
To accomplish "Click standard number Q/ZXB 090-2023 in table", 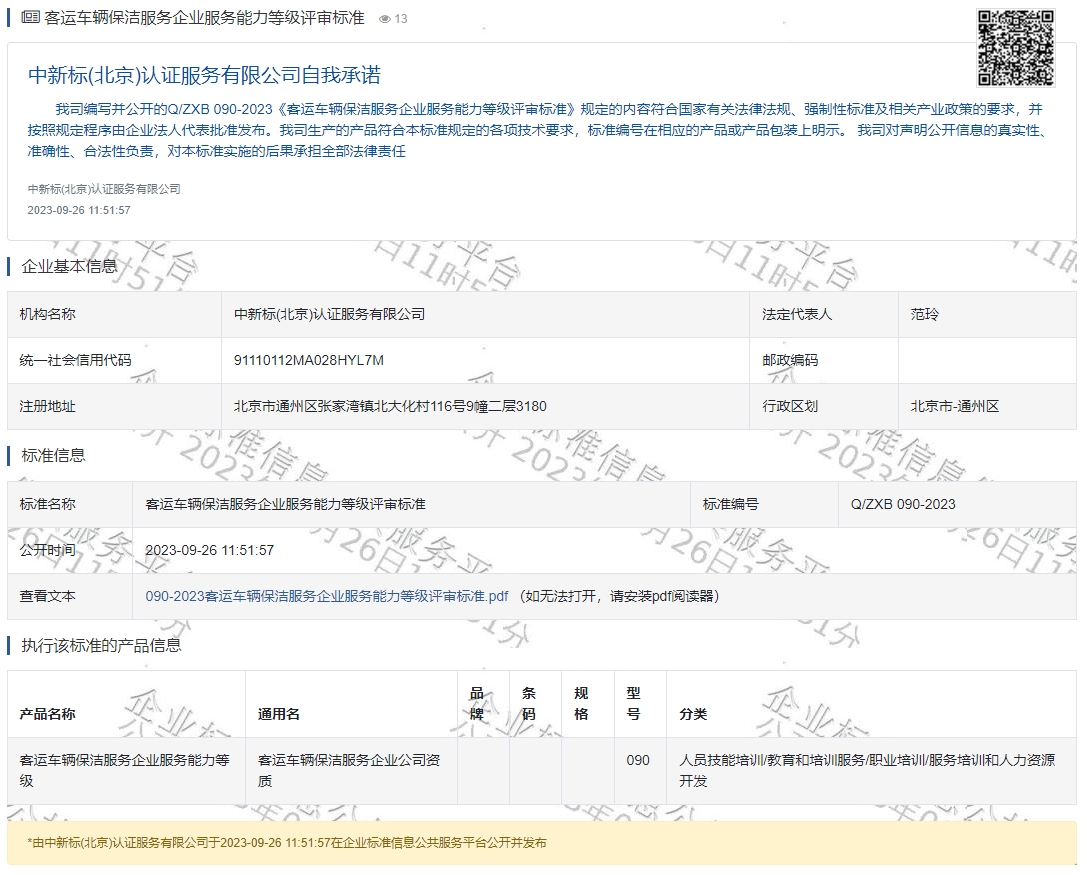I will click(902, 504).
